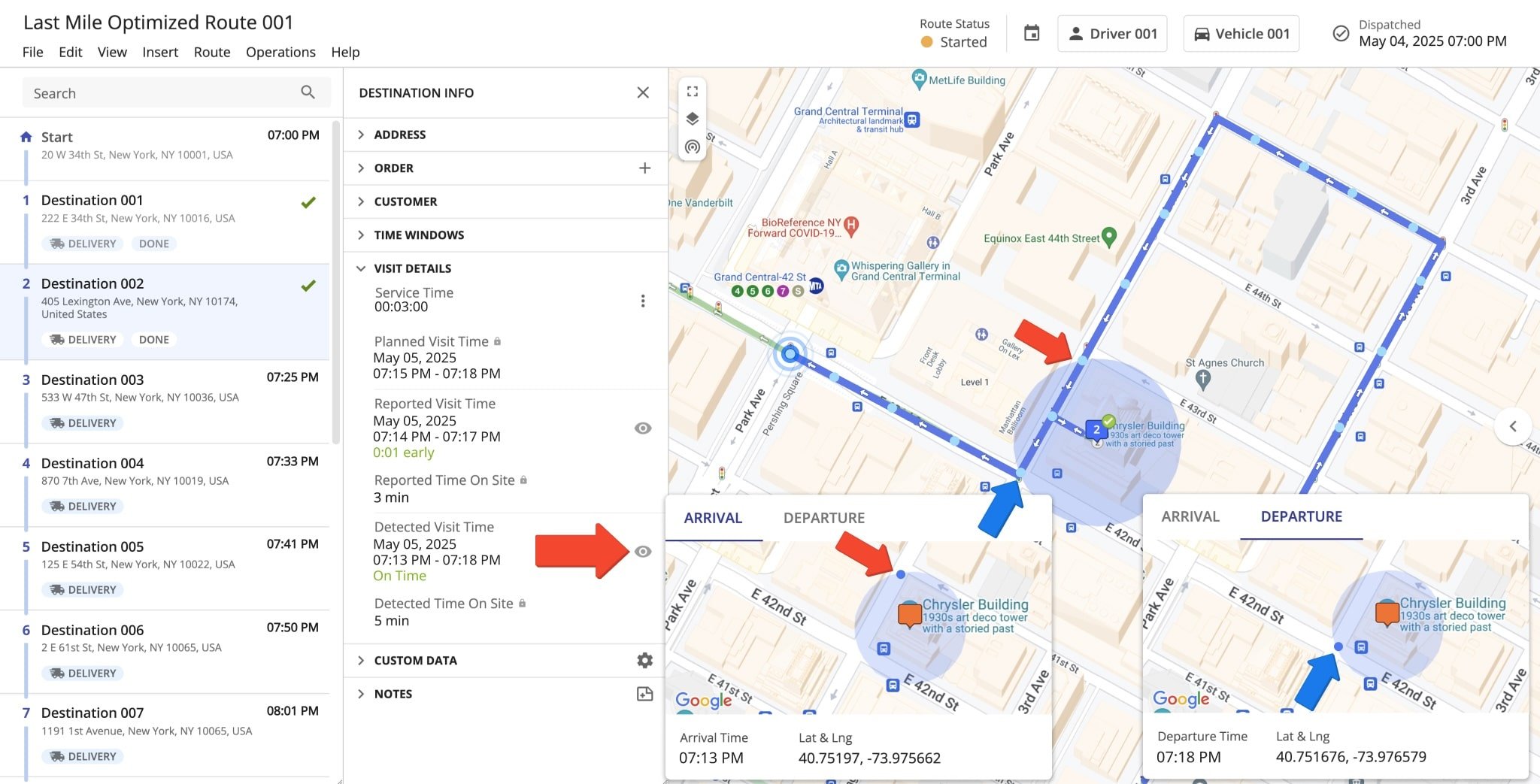The width and height of the screenshot is (1540, 784).
Task: Click stop 2 marker on the map
Action: [x=1096, y=430]
